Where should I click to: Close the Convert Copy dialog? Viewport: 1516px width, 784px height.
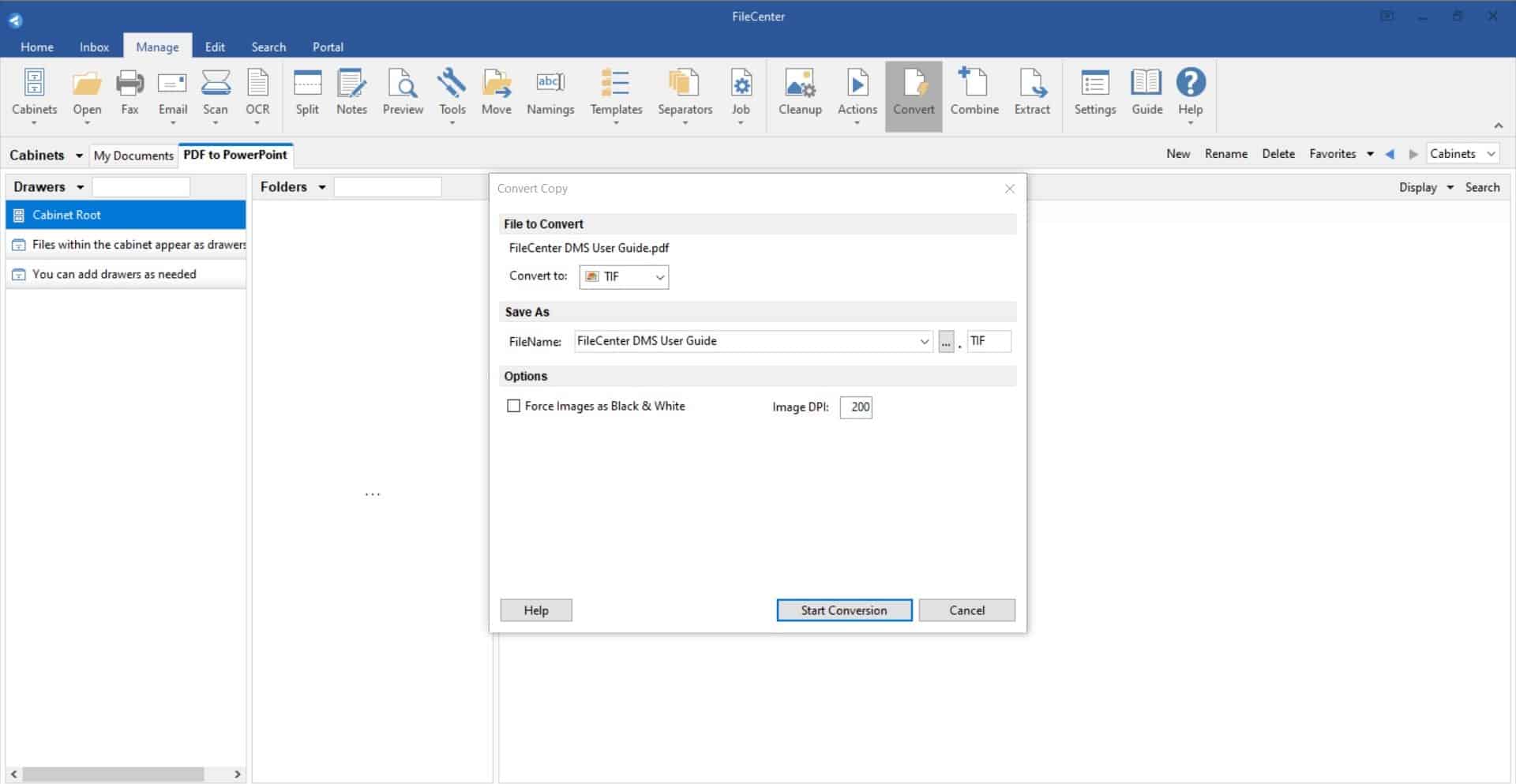click(1009, 189)
